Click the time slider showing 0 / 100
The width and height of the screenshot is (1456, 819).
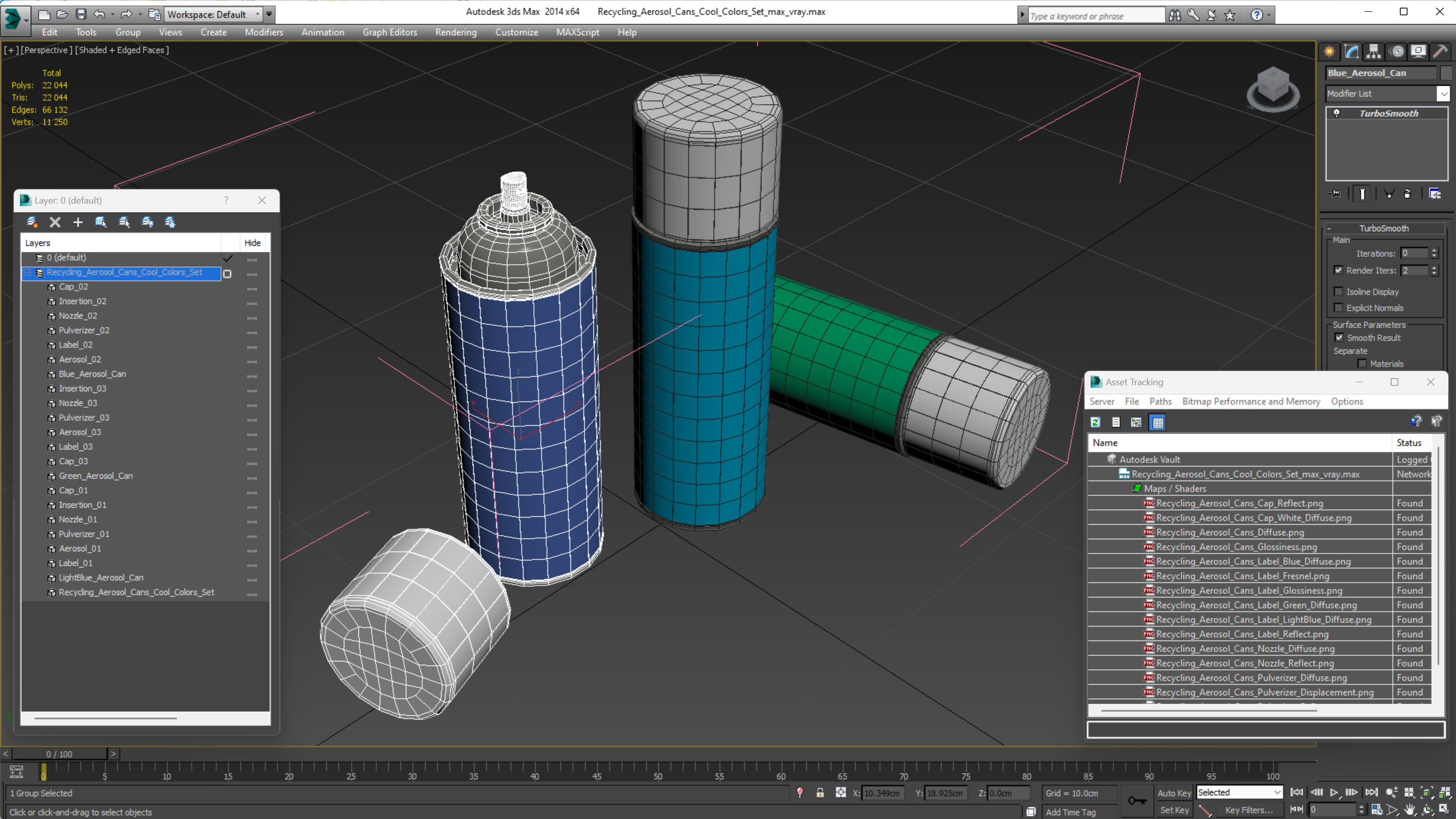click(x=59, y=754)
